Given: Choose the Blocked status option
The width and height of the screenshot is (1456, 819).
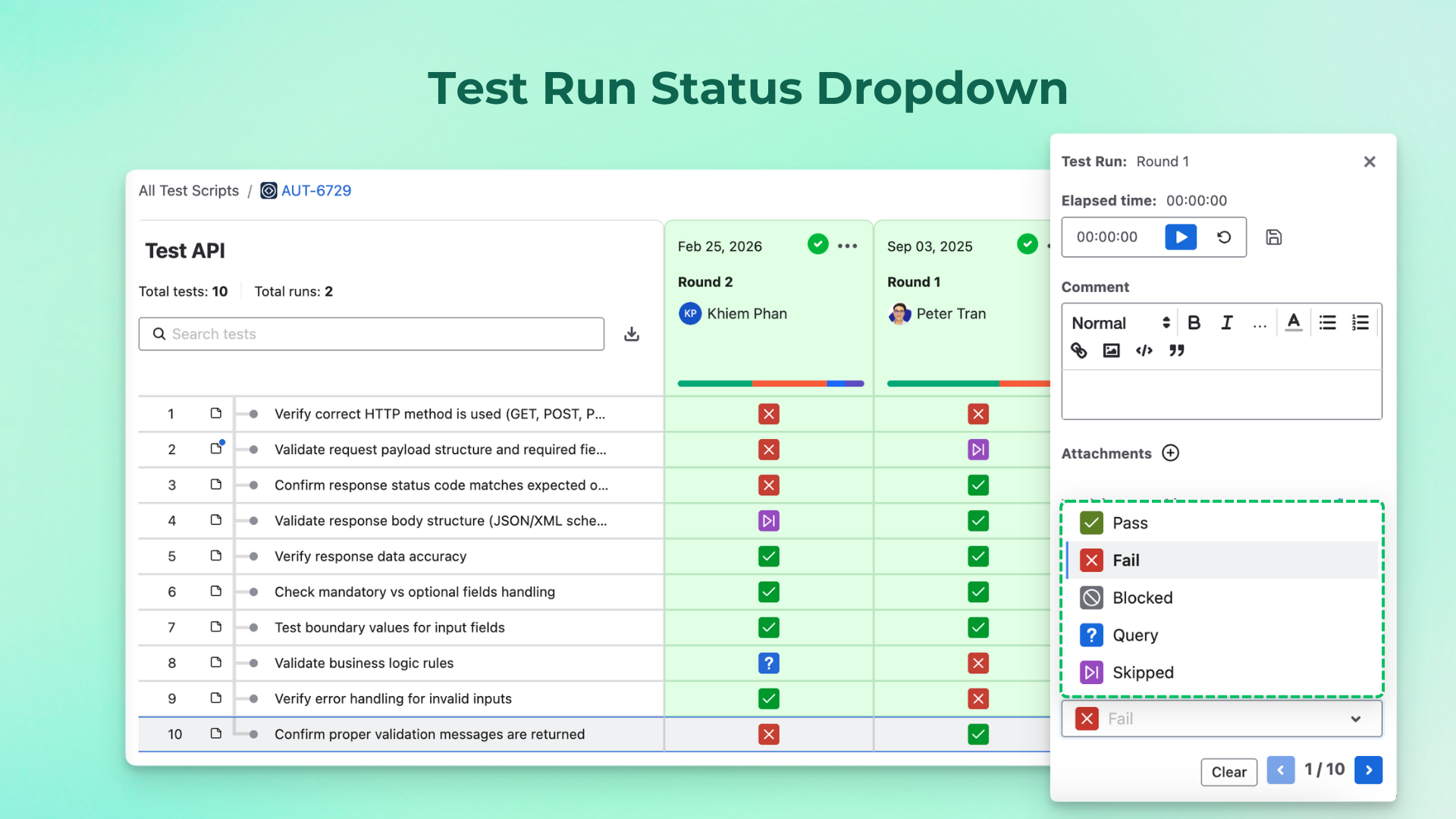Looking at the screenshot, I should (1141, 598).
